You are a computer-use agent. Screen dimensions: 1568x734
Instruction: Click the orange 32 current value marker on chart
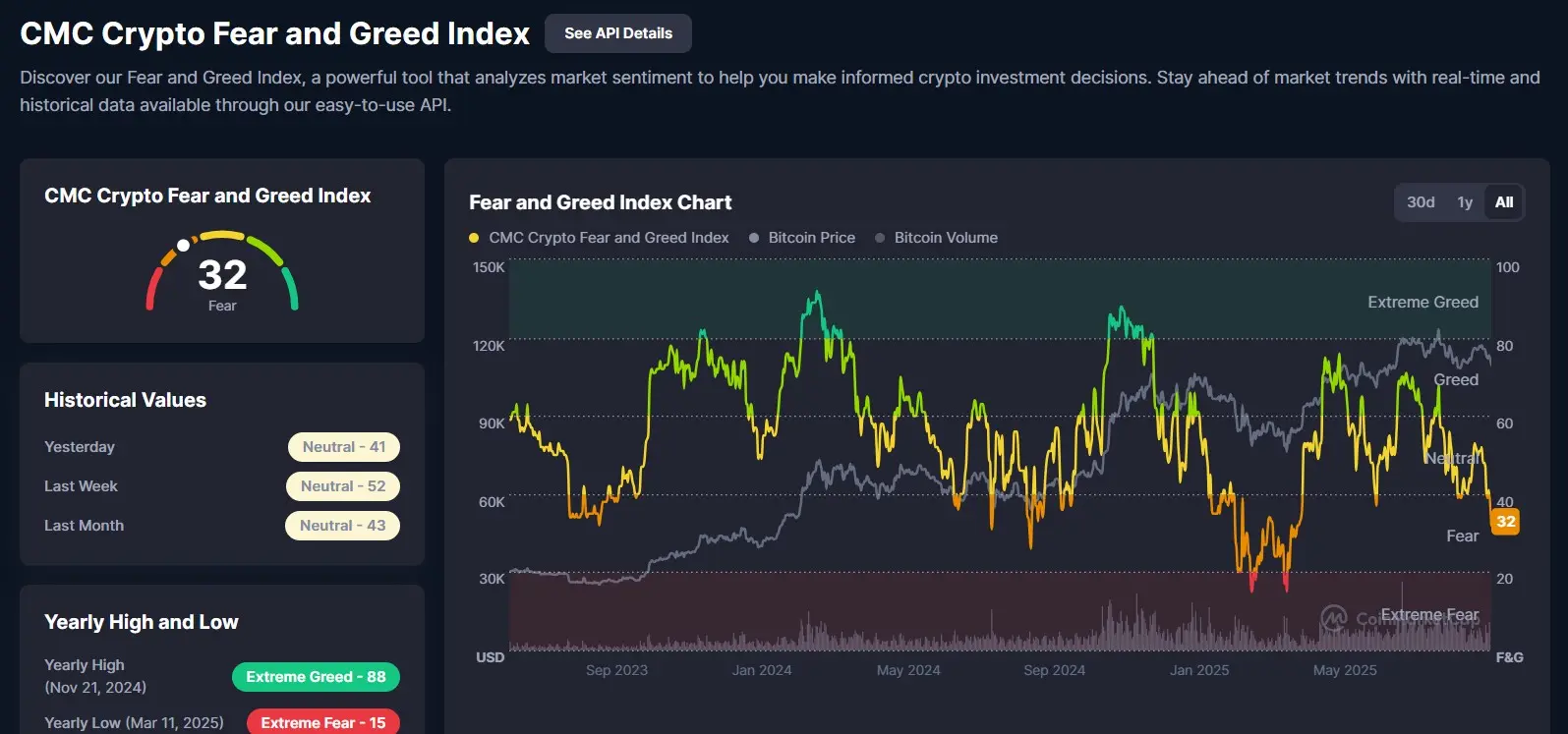point(1505,522)
